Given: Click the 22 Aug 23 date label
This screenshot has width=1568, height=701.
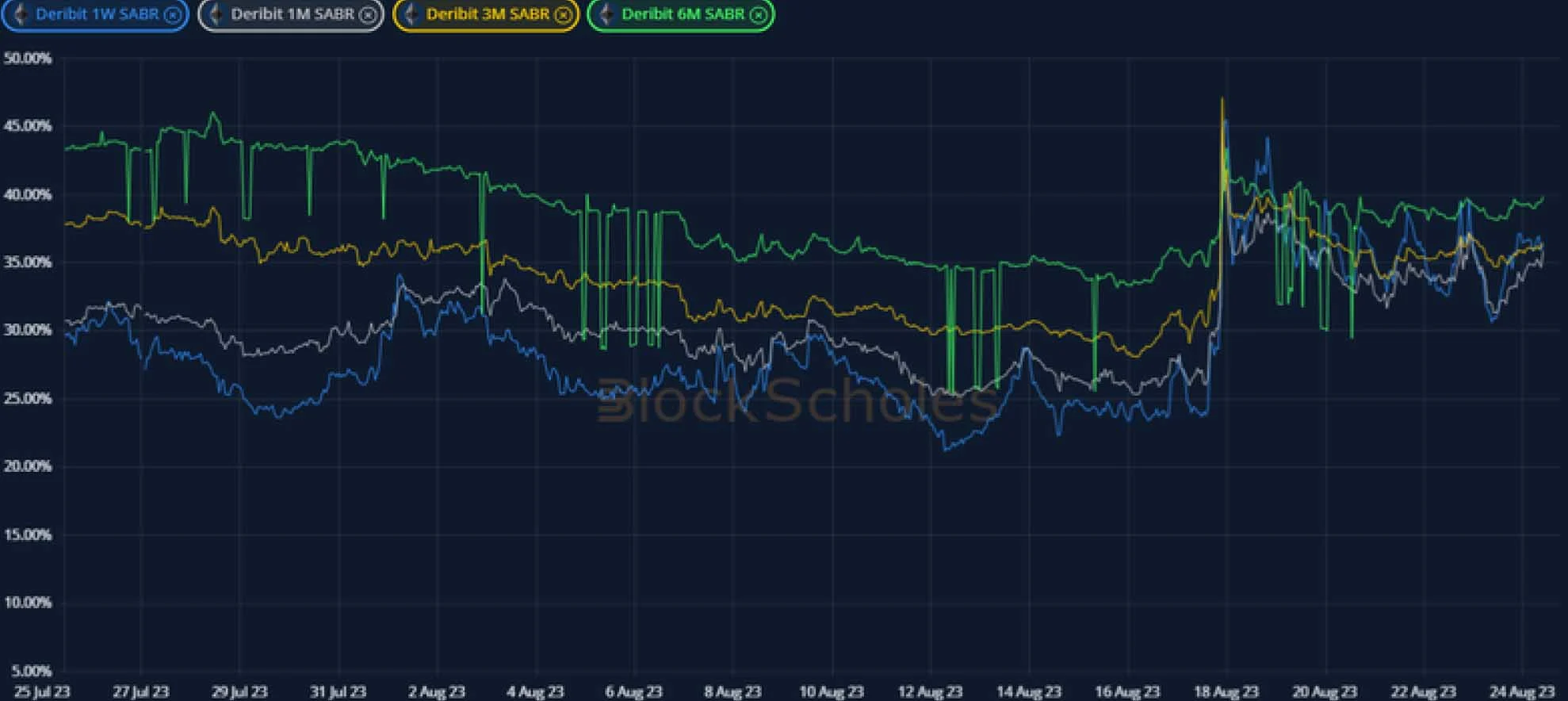Looking at the screenshot, I should 1423,691.
